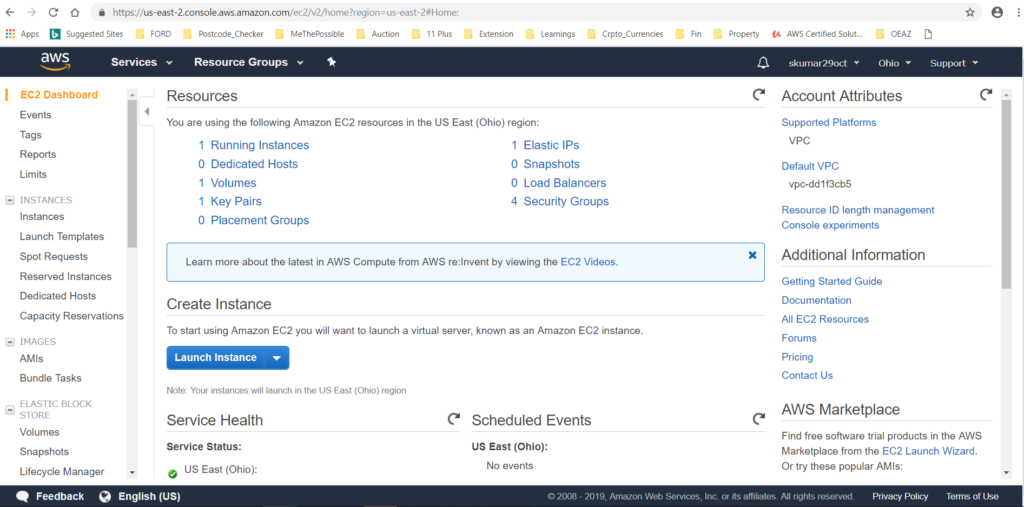Click the Launch Instance button

[216, 357]
